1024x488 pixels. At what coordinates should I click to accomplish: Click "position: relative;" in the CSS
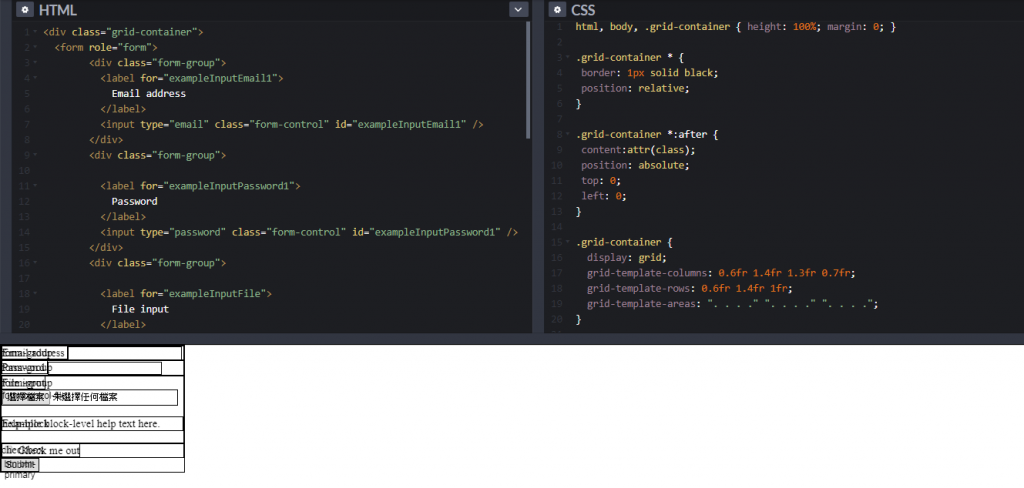click(635, 88)
